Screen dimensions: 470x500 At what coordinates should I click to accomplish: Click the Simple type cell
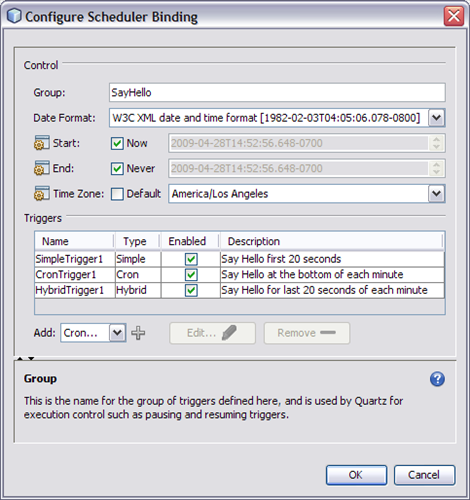(x=138, y=259)
